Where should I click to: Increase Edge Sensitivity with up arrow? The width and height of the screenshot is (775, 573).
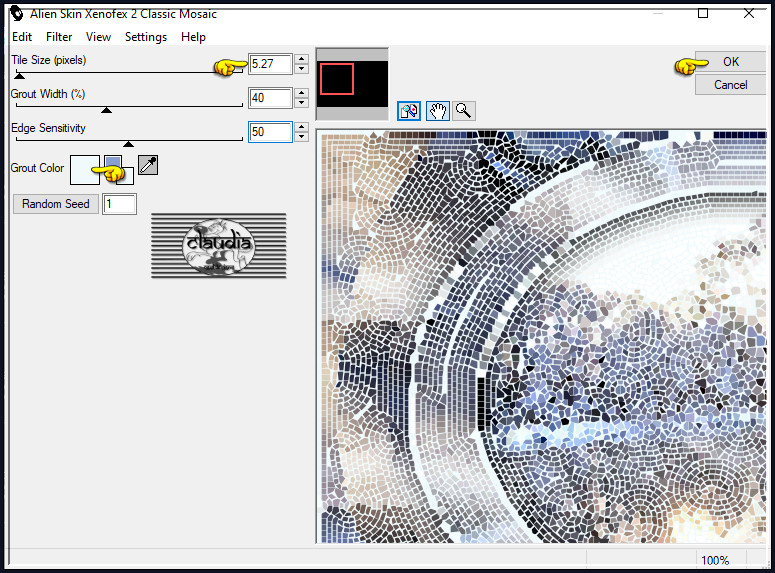[x=301, y=127]
